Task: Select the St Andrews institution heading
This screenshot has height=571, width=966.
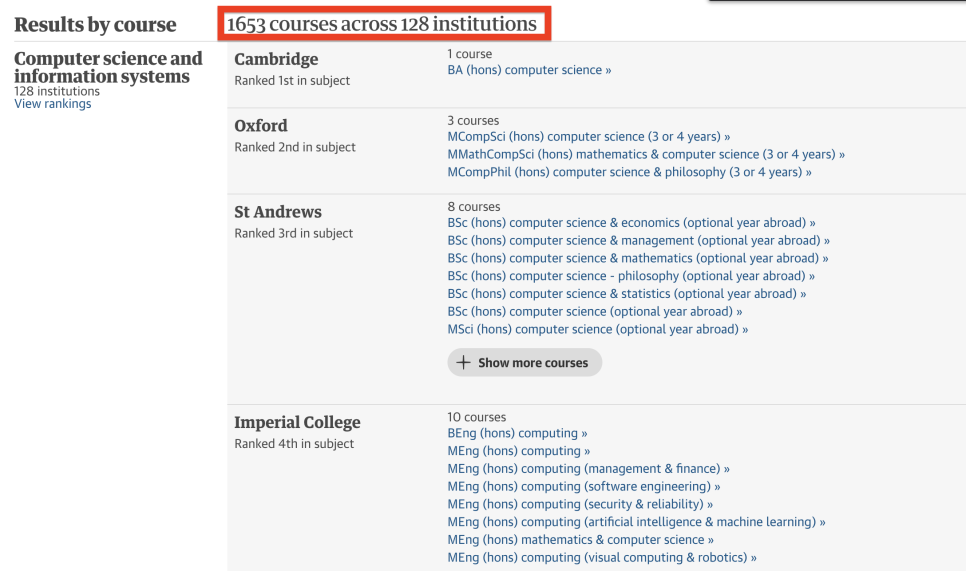Action: point(278,212)
